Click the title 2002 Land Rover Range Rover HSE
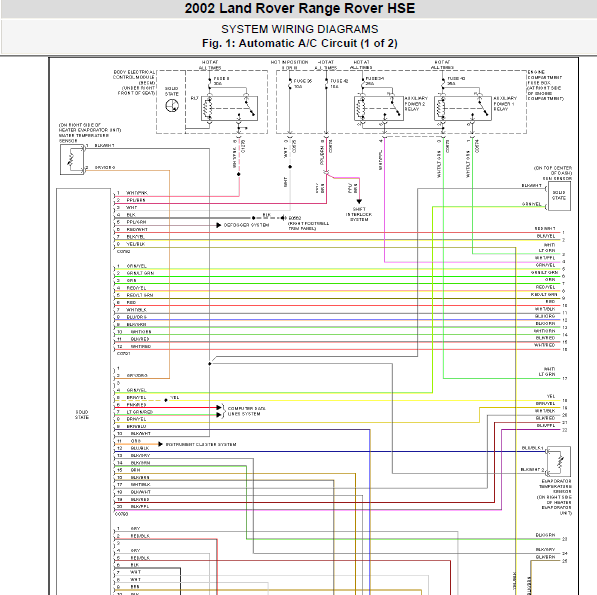This screenshot has height=595, width=597. [300, 8]
